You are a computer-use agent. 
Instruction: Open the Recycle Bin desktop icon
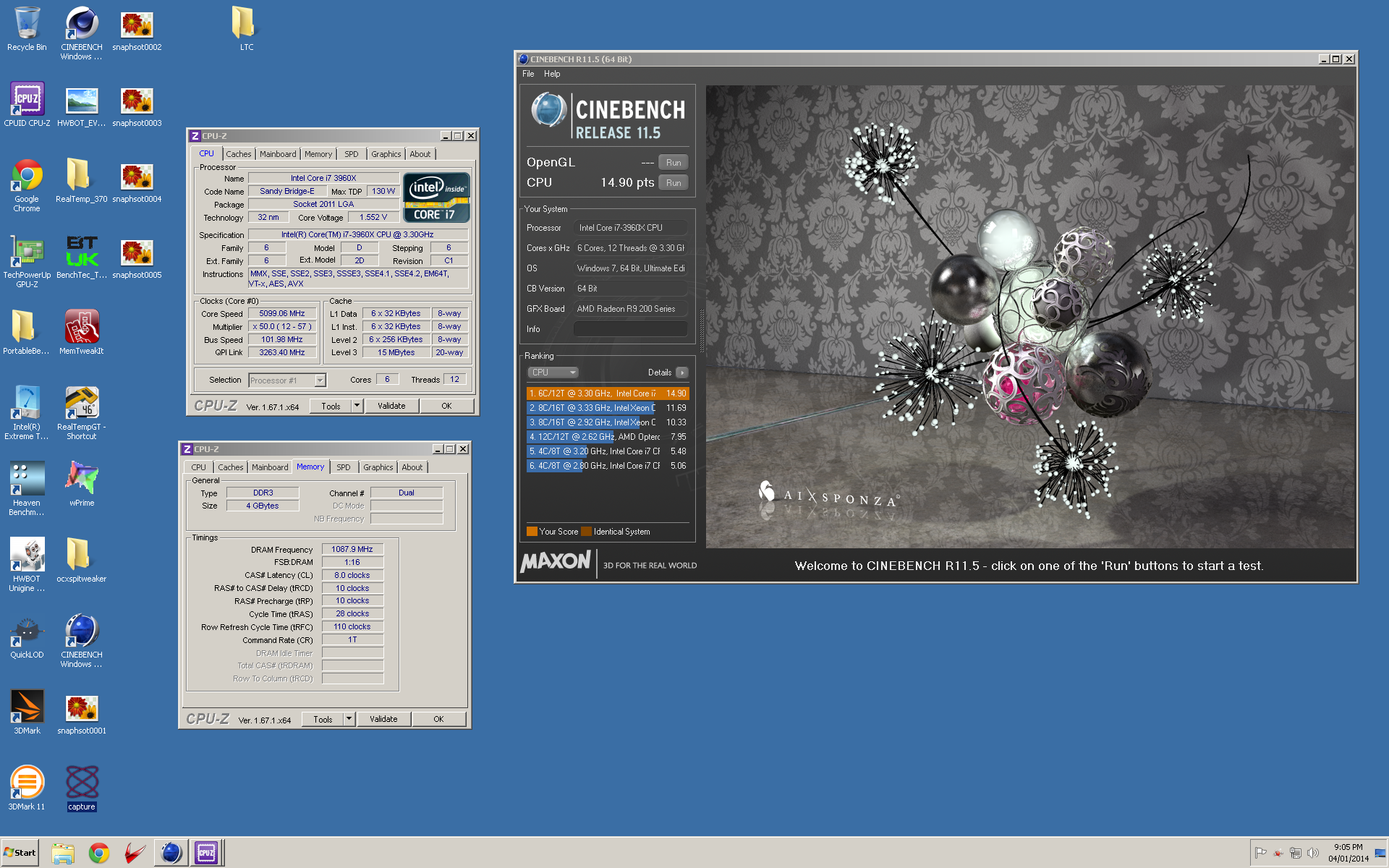(x=27, y=29)
